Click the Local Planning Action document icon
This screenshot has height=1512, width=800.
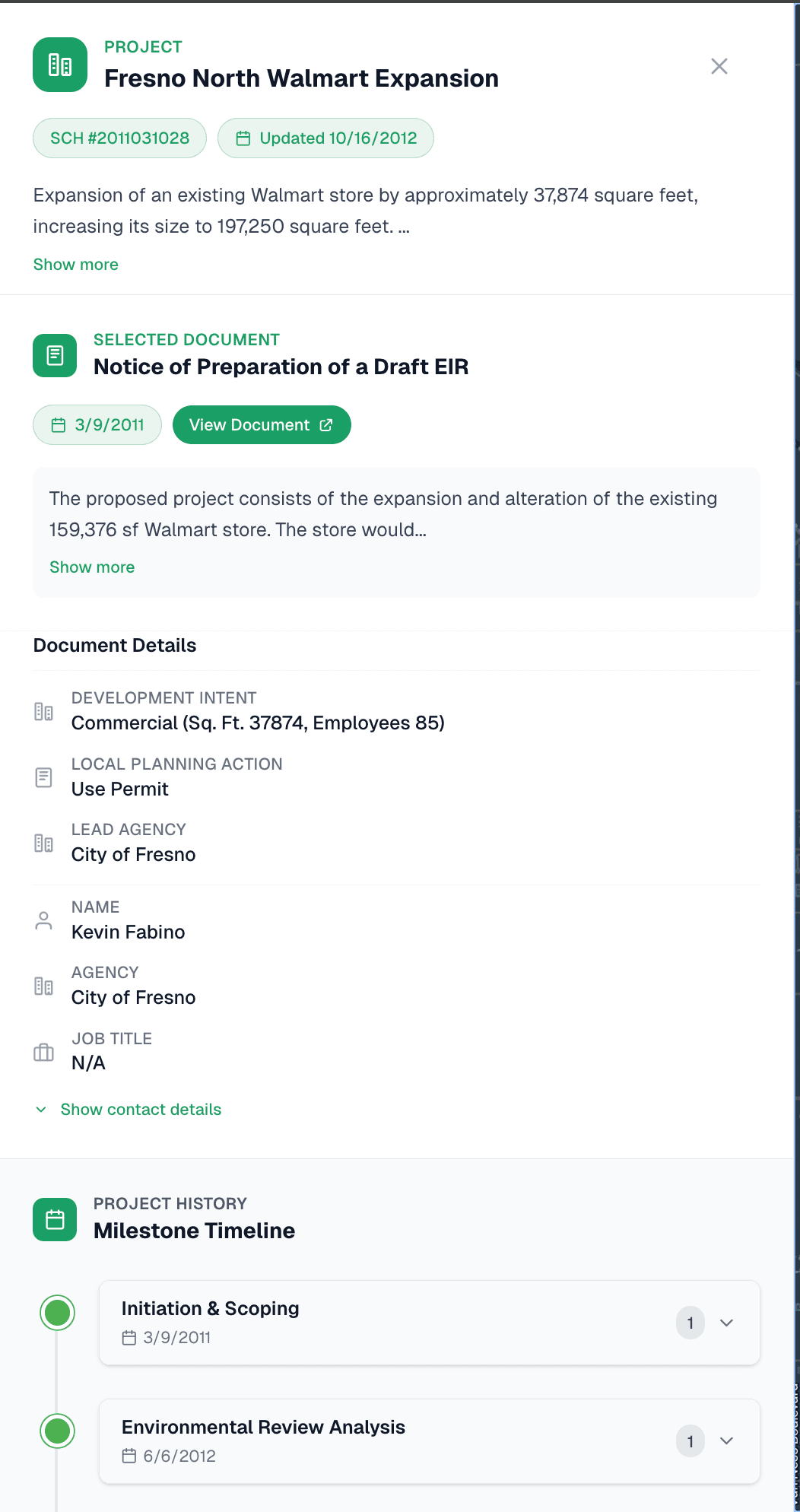(43, 777)
